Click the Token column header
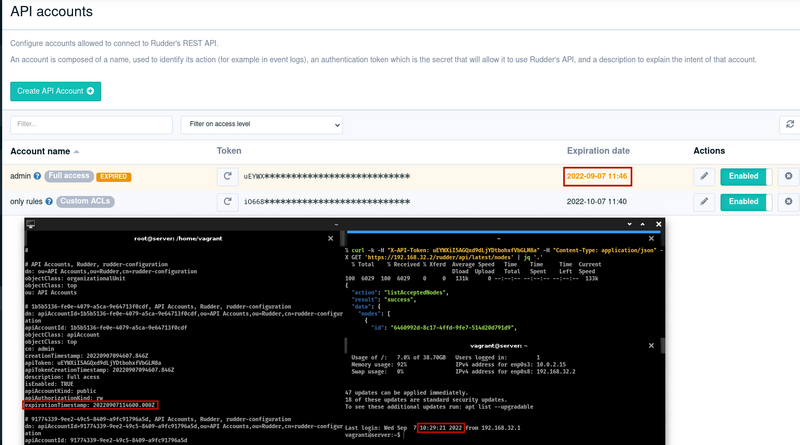 tap(229, 151)
